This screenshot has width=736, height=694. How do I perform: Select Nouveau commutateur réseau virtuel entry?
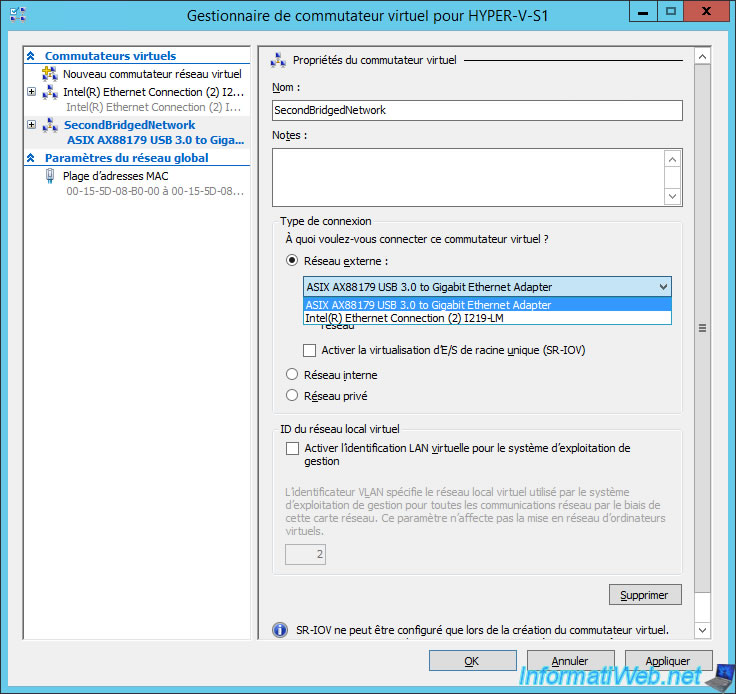click(152, 74)
